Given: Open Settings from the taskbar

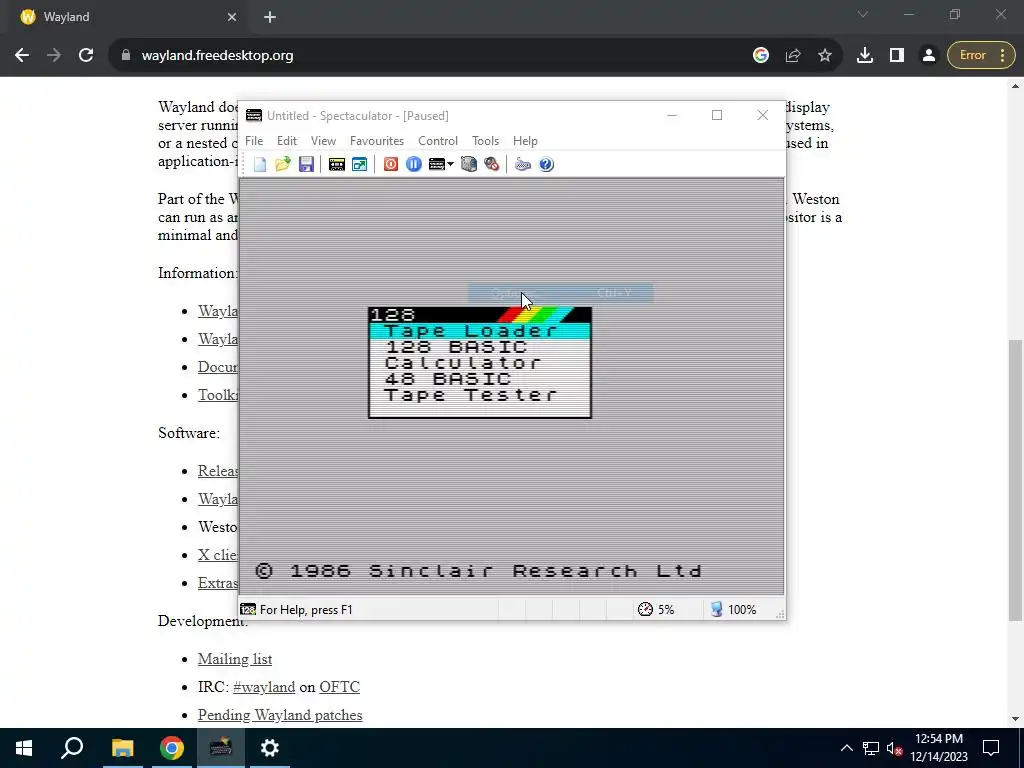Looking at the screenshot, I should tap(270, 748).
